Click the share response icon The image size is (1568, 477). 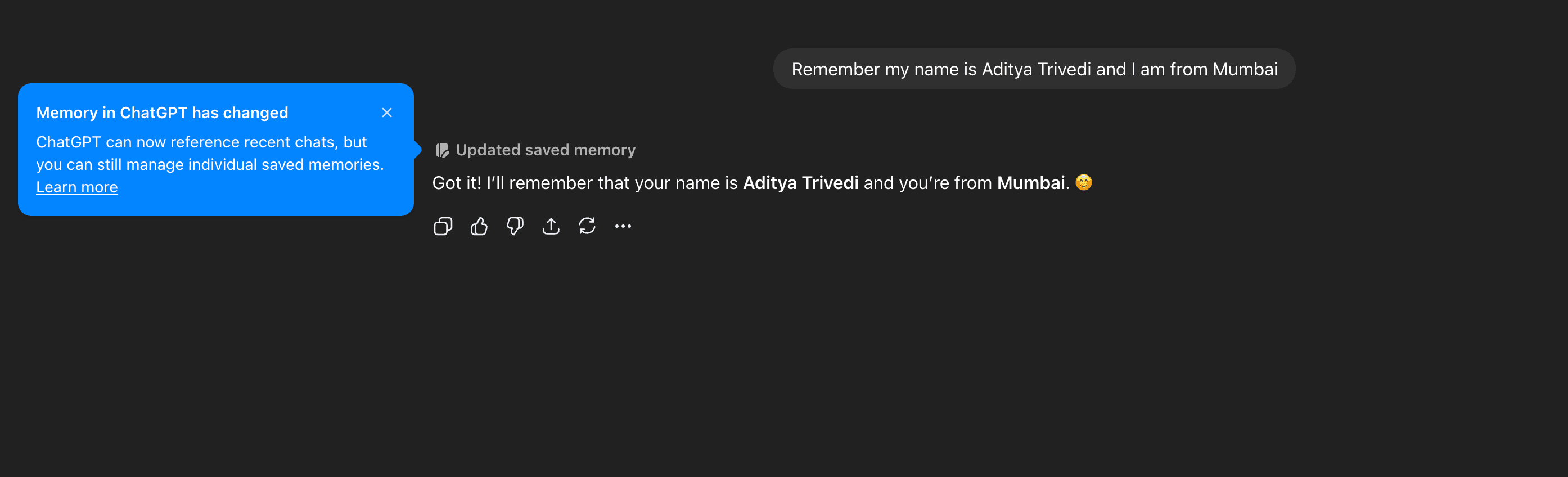point(551,226)
